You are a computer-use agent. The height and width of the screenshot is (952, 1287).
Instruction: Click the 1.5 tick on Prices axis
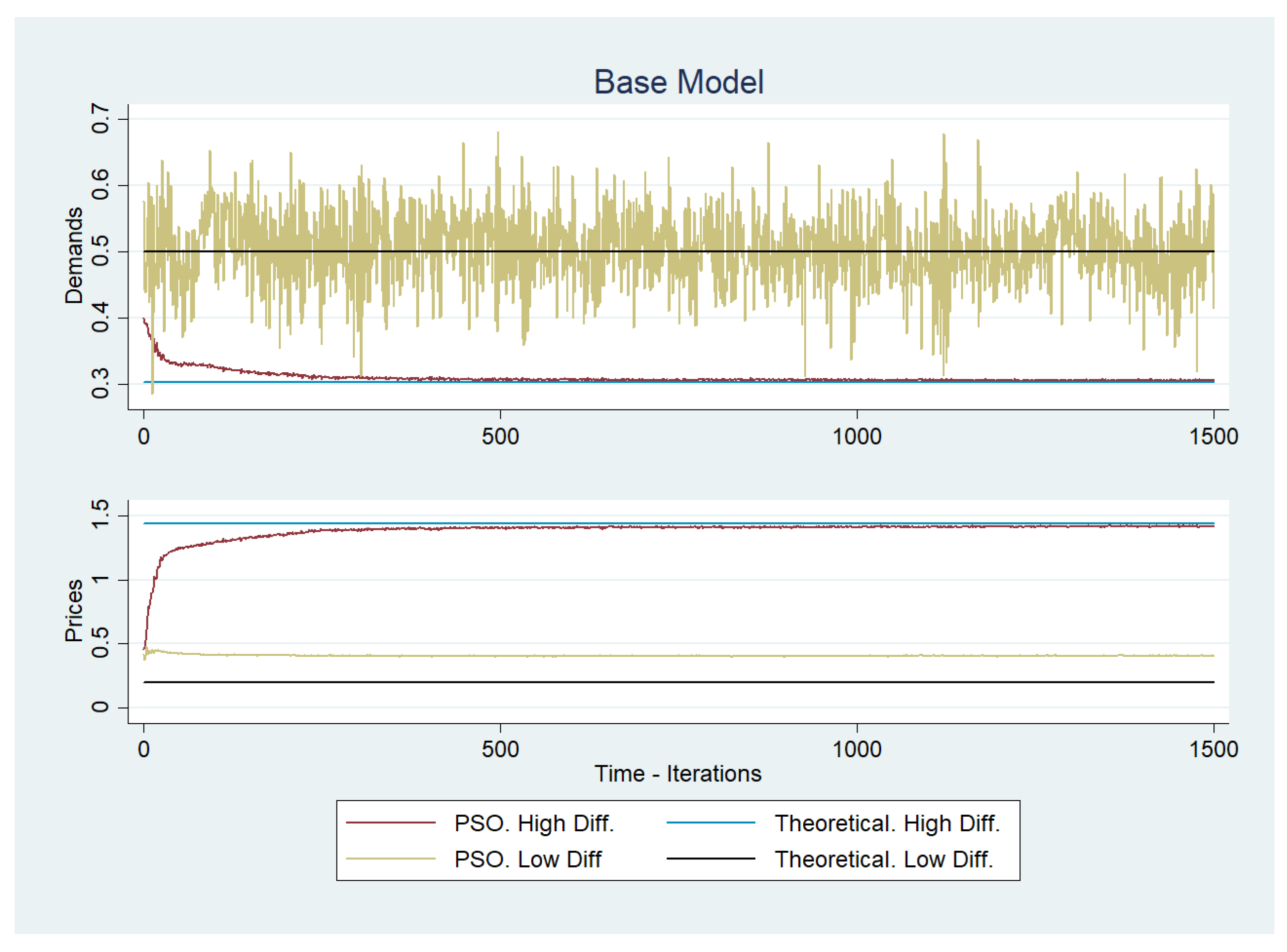click(100, 515)
